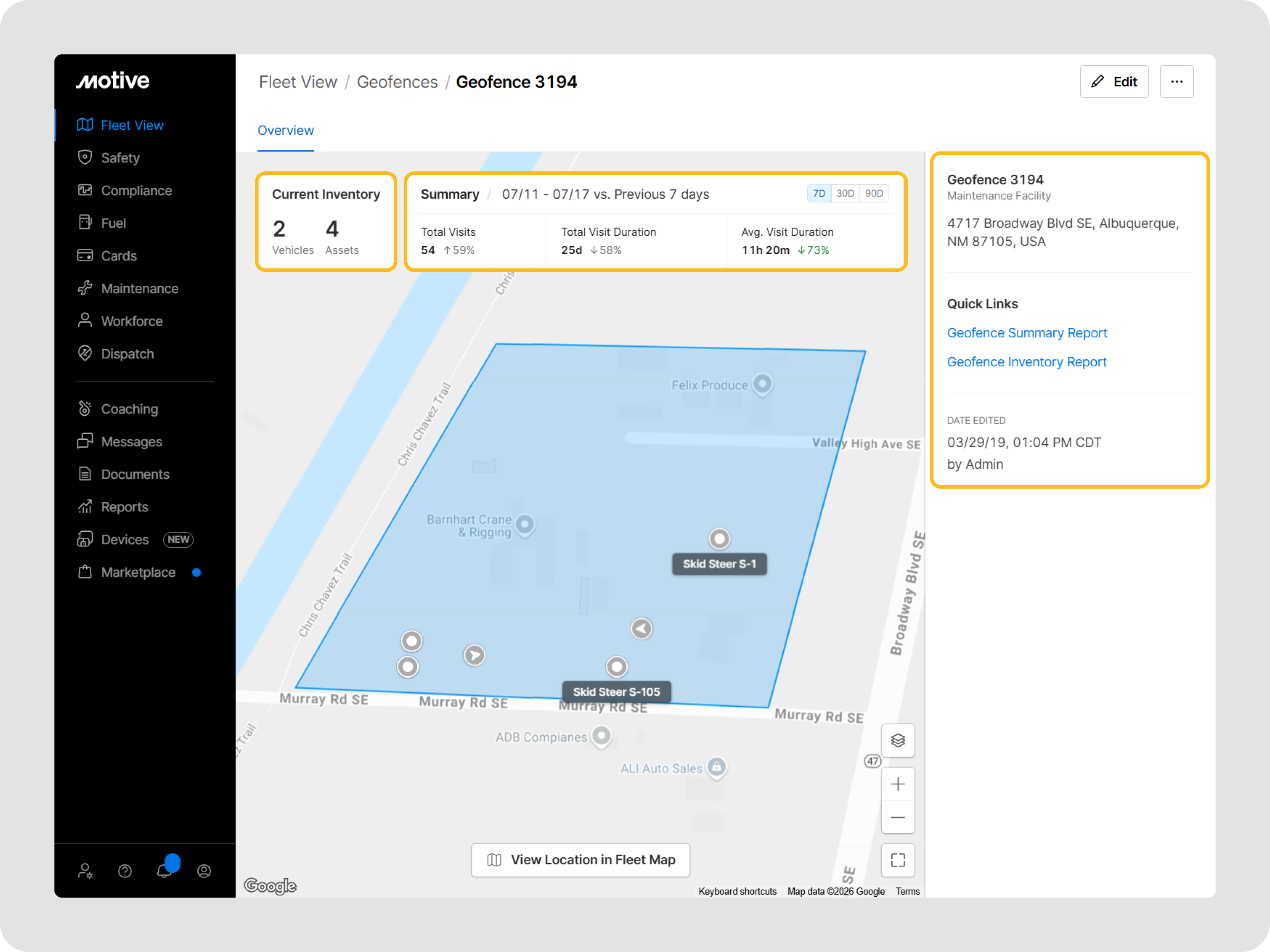Switch summary range to 30D

click(845, 194)
